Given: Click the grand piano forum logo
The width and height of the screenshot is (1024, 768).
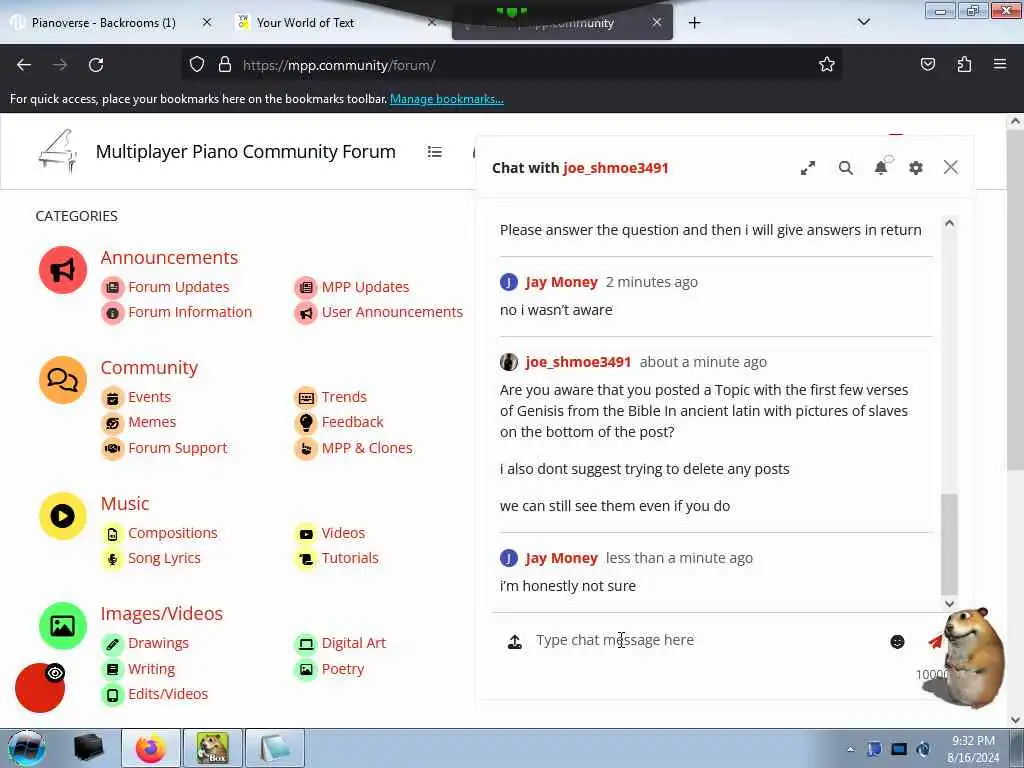Looking at the screenshot, I should [x=58, y=152].
